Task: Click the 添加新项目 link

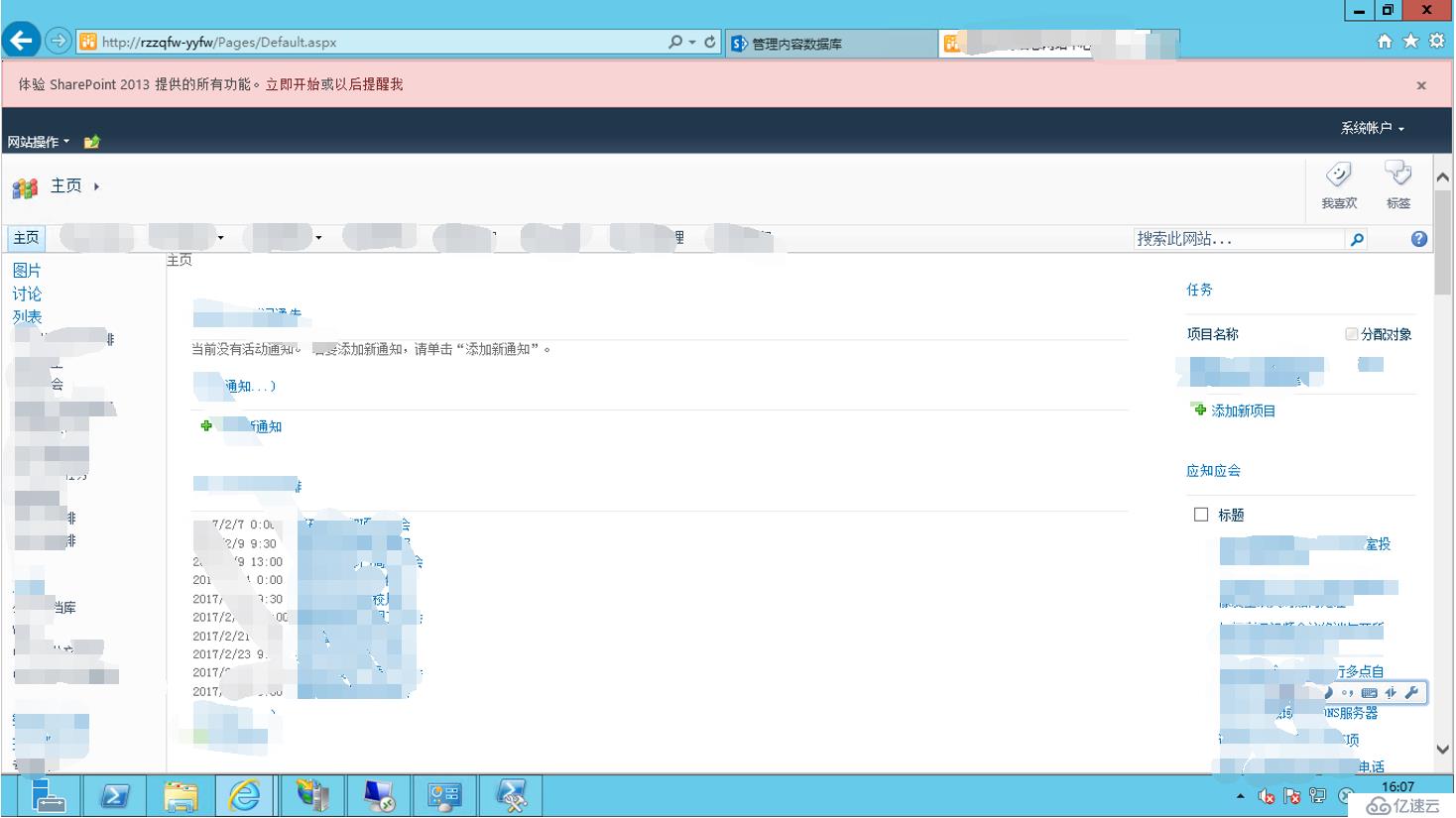Action: click(x=1244, y=410)
